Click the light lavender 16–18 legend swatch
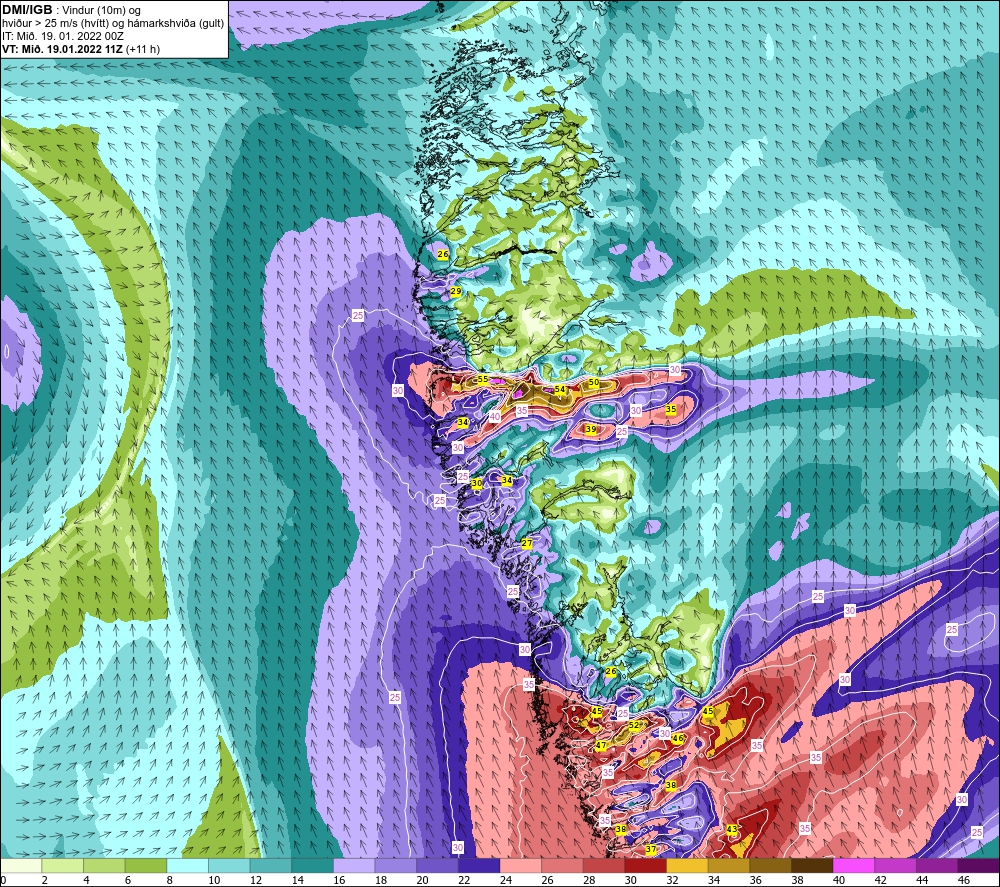This screenshot has width=1000, height=887. click(x=354, y=866)
